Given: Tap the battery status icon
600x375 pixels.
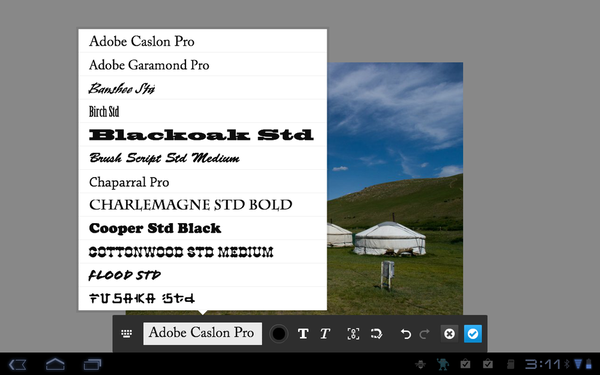Looking at the screenshot, I should pyautogui.click(x=588, y=364).
